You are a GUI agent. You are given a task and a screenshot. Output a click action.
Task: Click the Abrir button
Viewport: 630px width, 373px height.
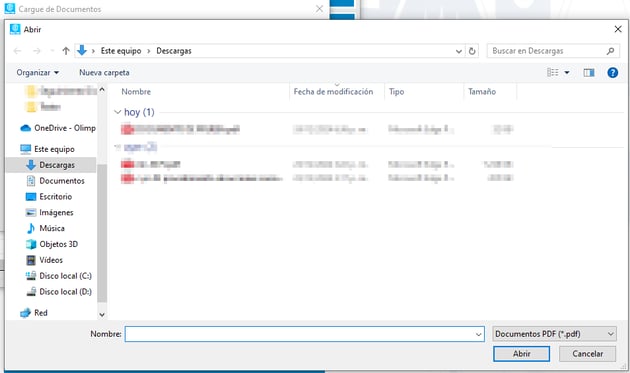click(x=522, y=354)
